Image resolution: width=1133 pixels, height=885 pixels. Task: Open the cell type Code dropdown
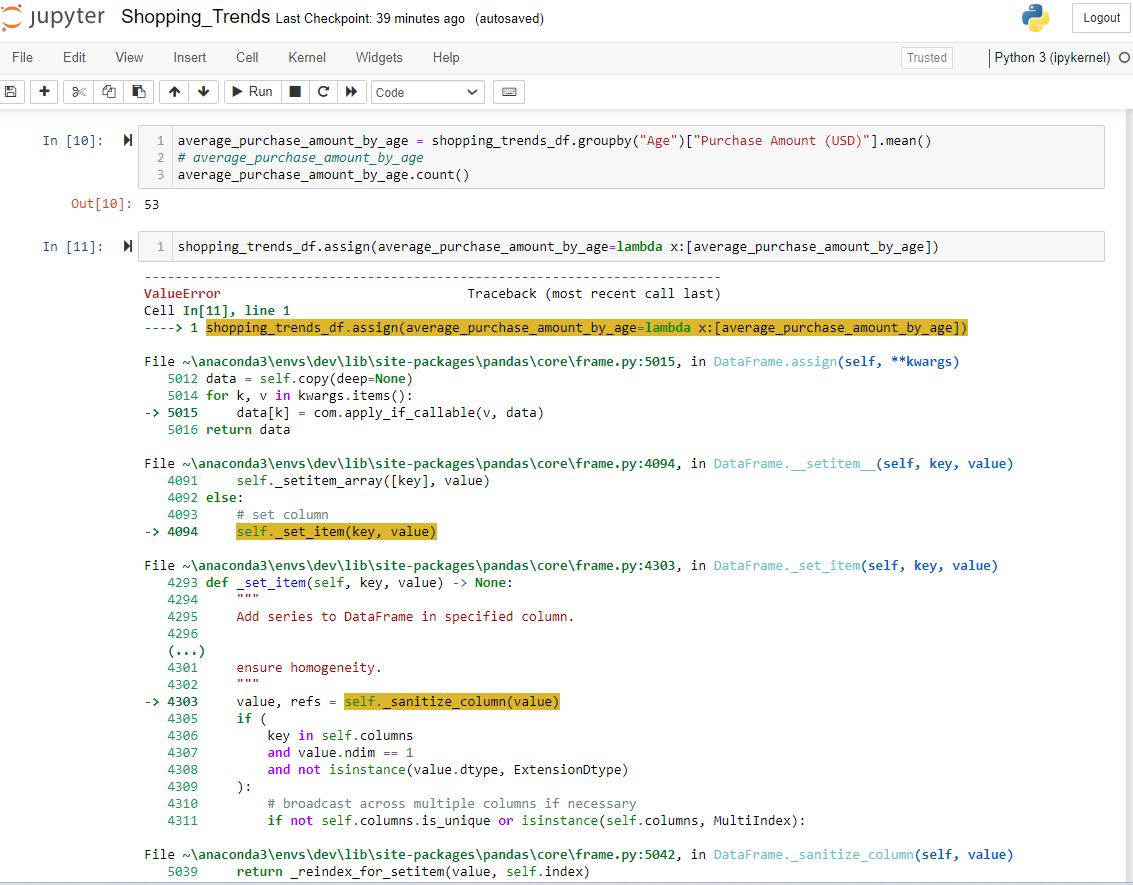click(427, 92)
